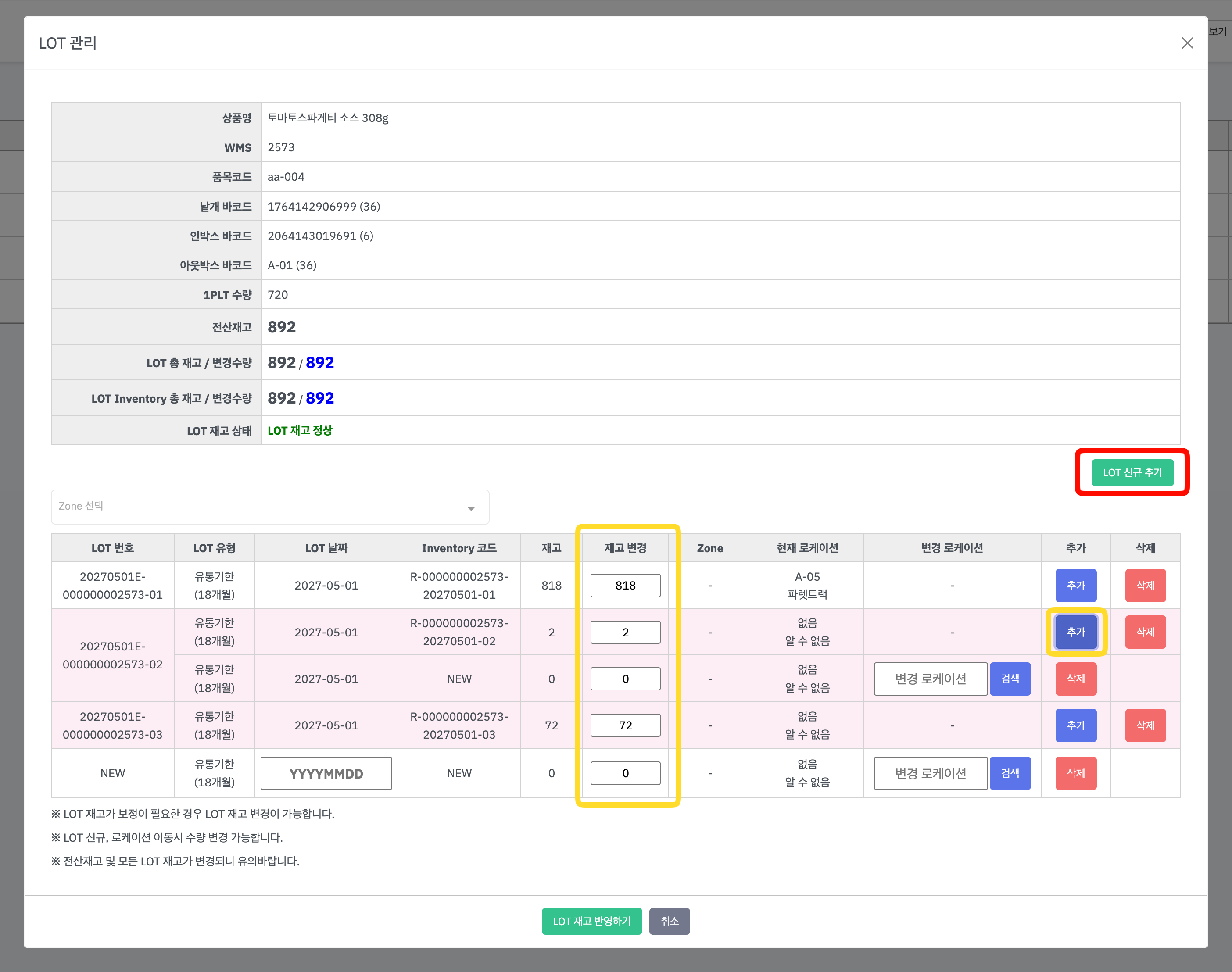Image resolution: width=1232 pixels, height=972 pixels.
Task: Click 삭제 in delete column for inventory 20270501-02
Action: click(1145, 632)
